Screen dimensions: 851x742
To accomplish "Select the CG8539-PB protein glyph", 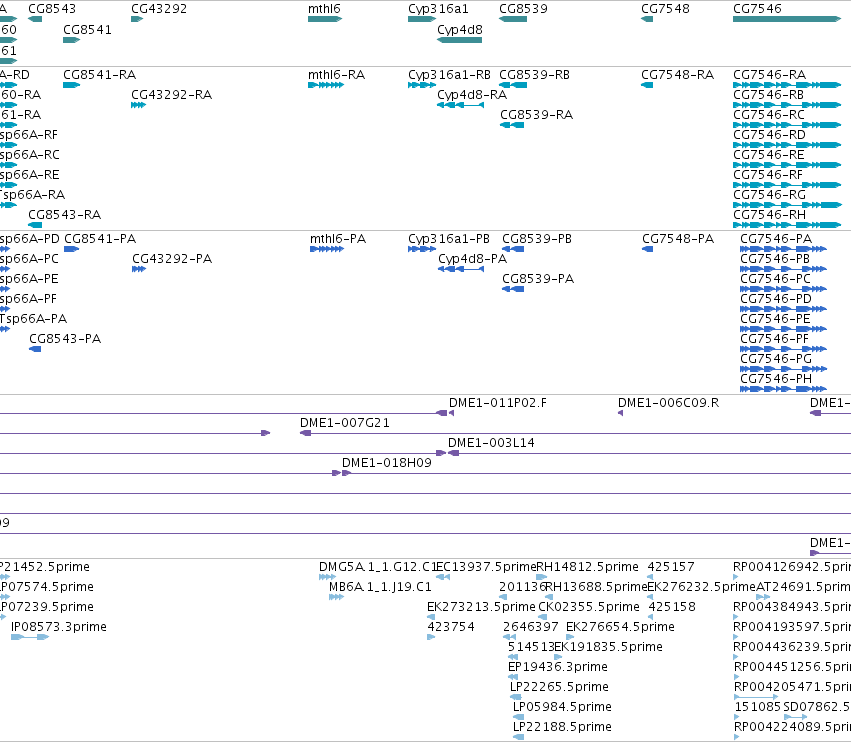I will coord(513,249).
